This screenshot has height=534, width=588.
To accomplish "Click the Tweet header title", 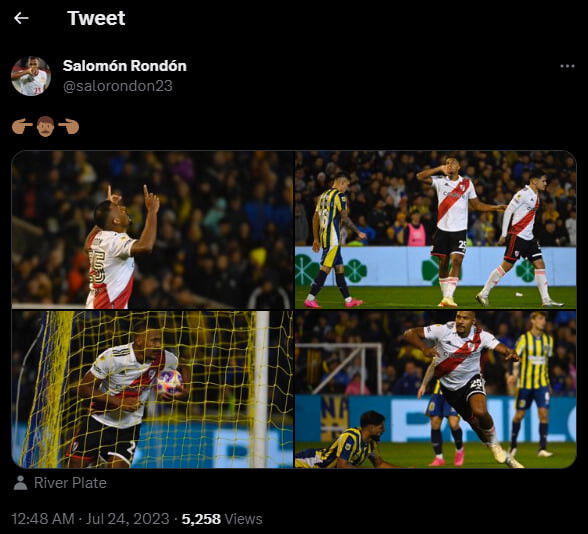I will tap(96, 18).
